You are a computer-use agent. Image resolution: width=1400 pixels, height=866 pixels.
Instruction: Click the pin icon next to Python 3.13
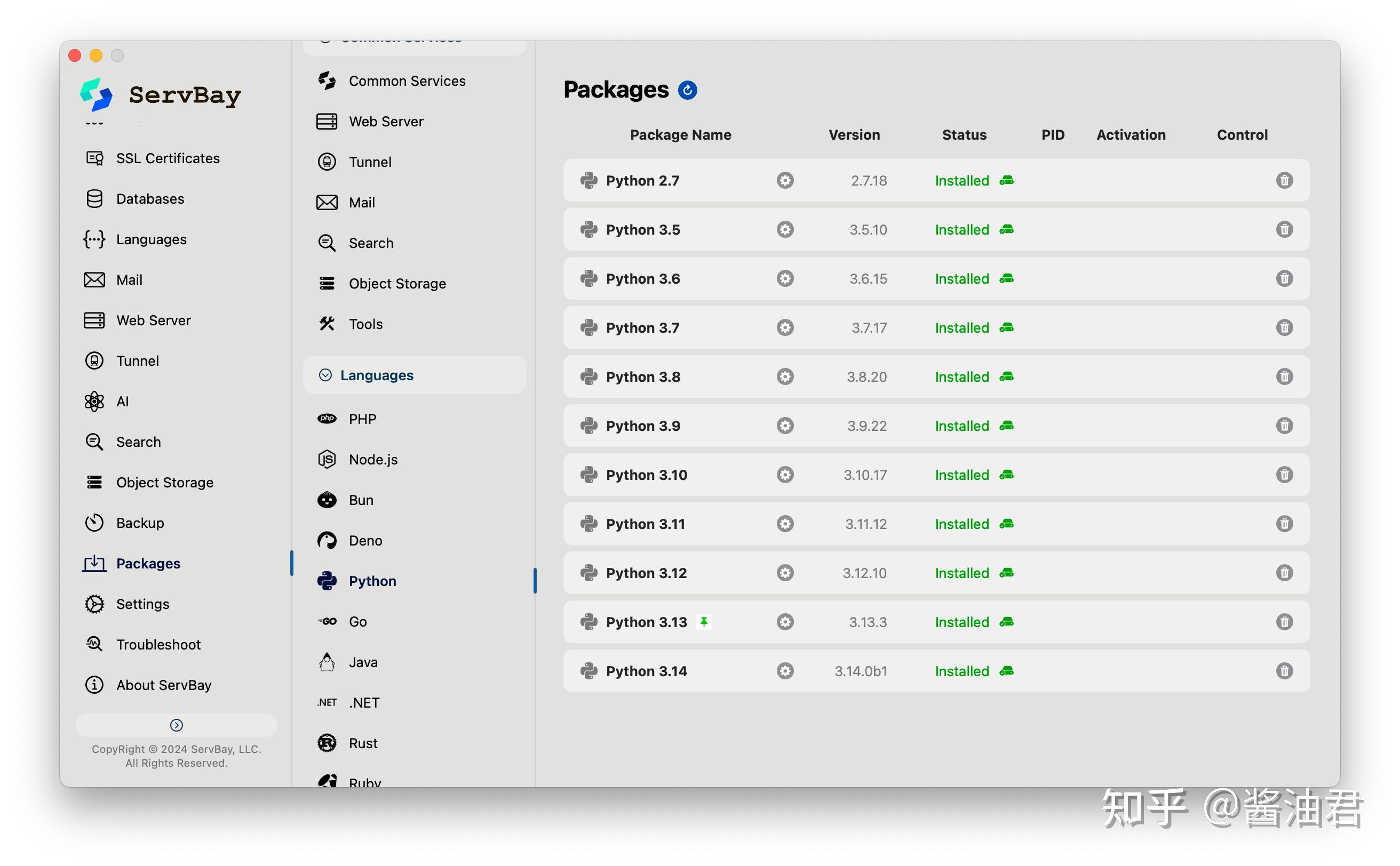point(704,621)
